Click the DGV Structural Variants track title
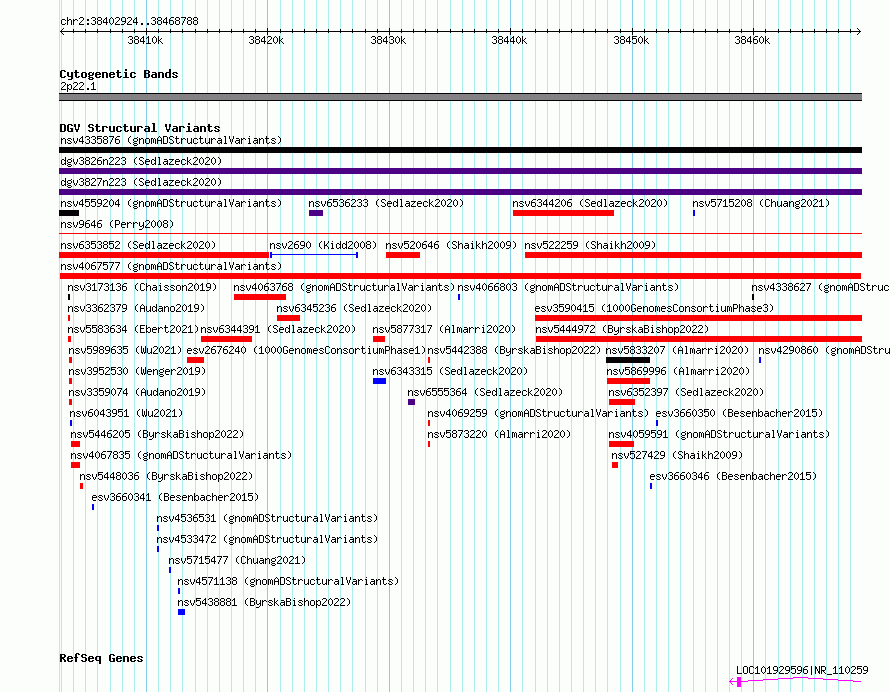890x692 pixels. coord(140,128)
